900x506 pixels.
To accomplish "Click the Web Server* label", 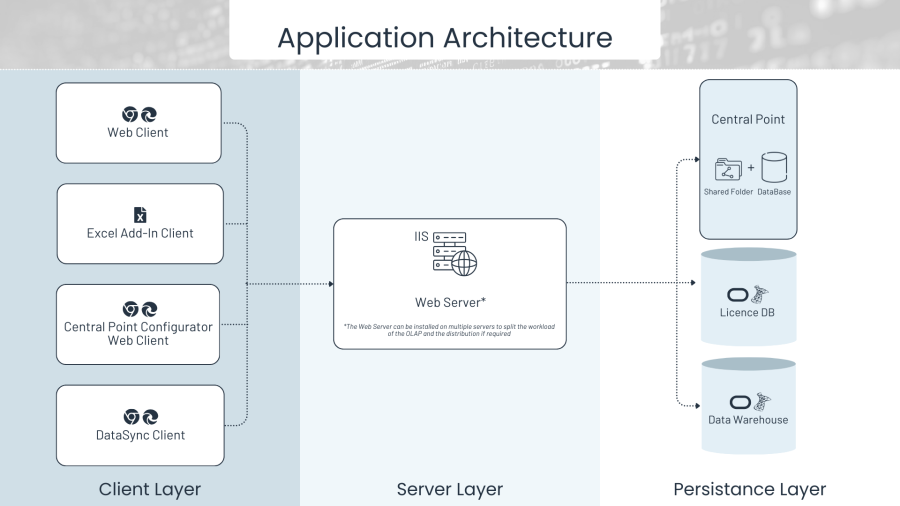I will pos(450,302).
